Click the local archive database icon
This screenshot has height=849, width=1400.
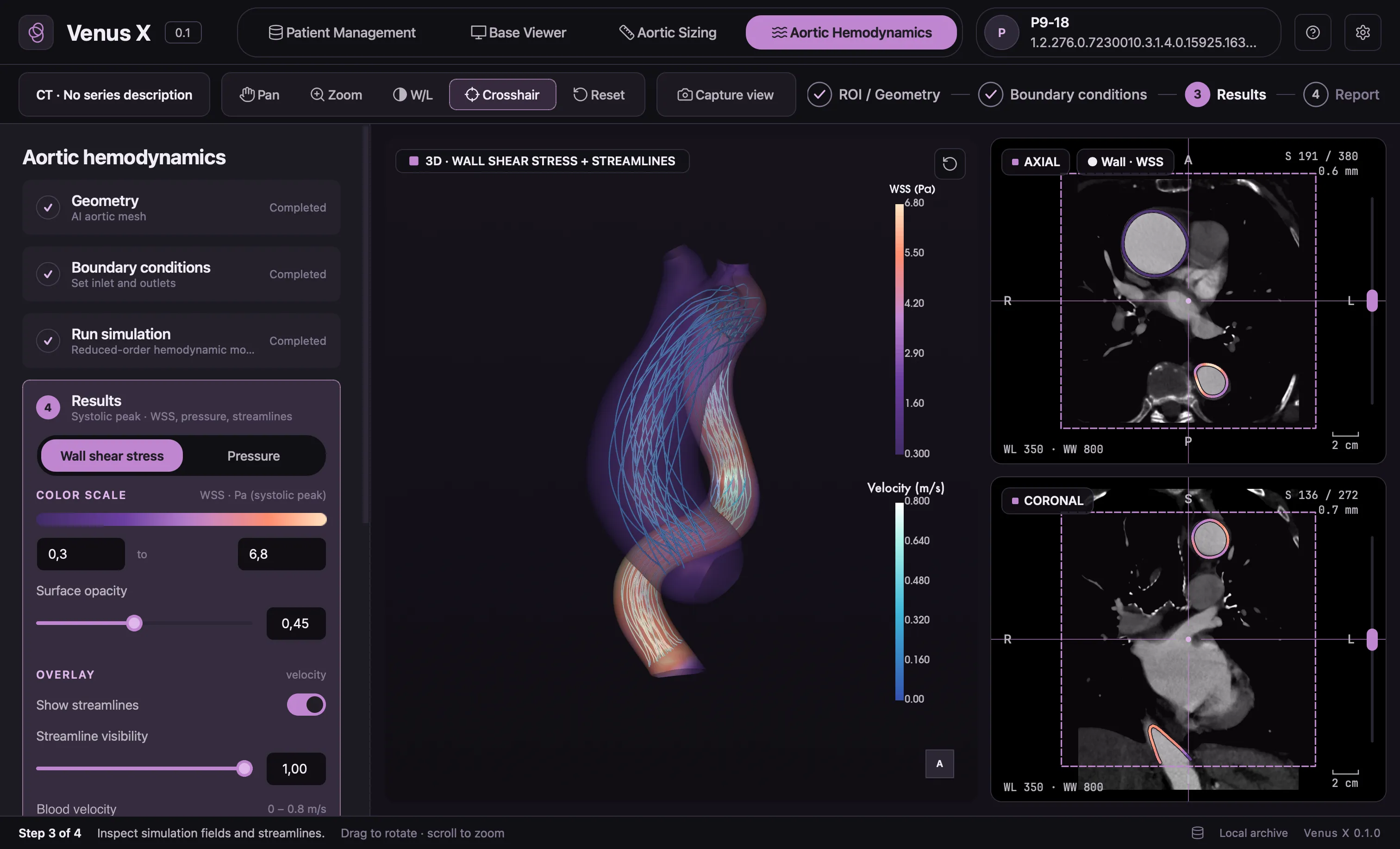coord(1197,832)
